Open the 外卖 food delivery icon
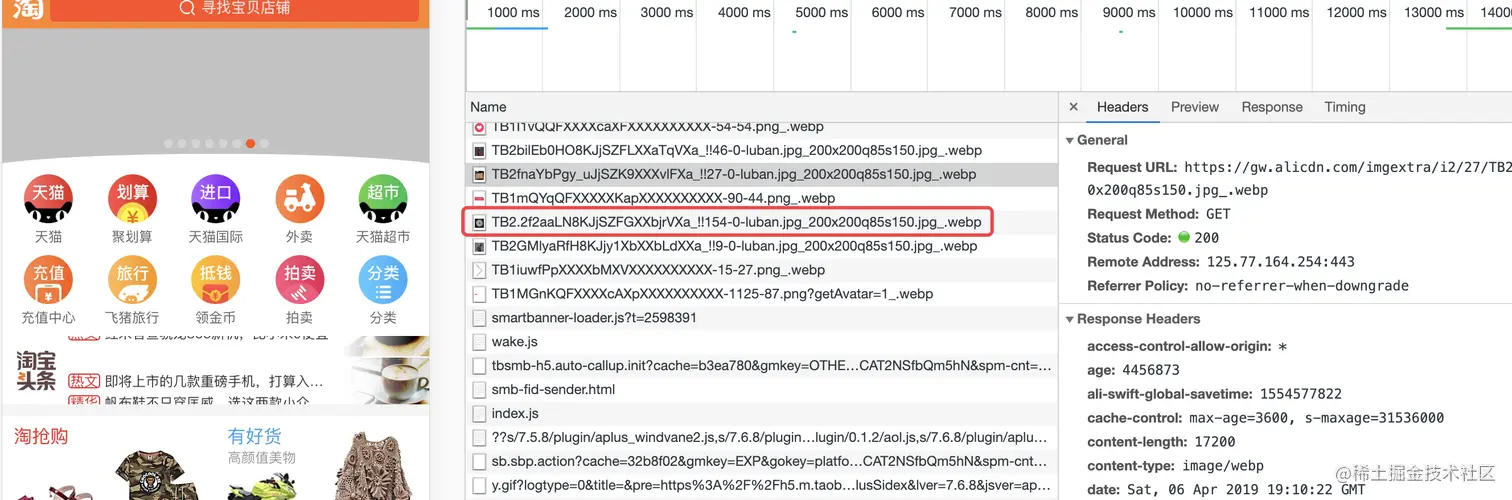Image resolution: width=1512 pixels, height=500 pixels. [x=299, y=200]
